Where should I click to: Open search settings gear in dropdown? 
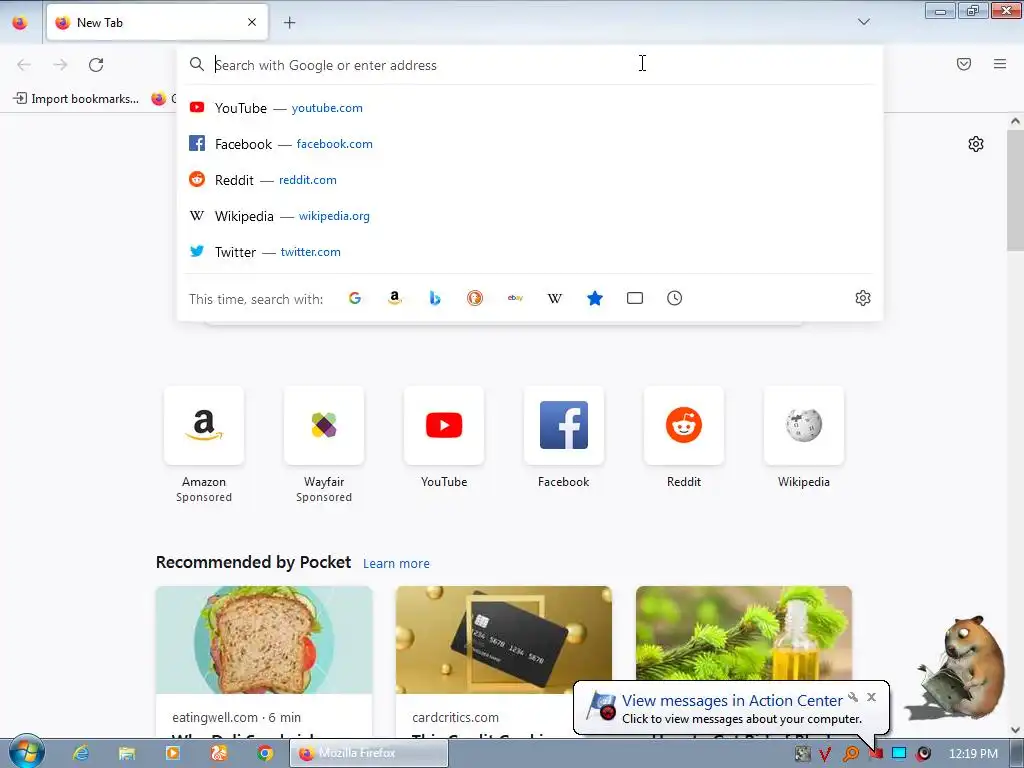pos(863,298)
